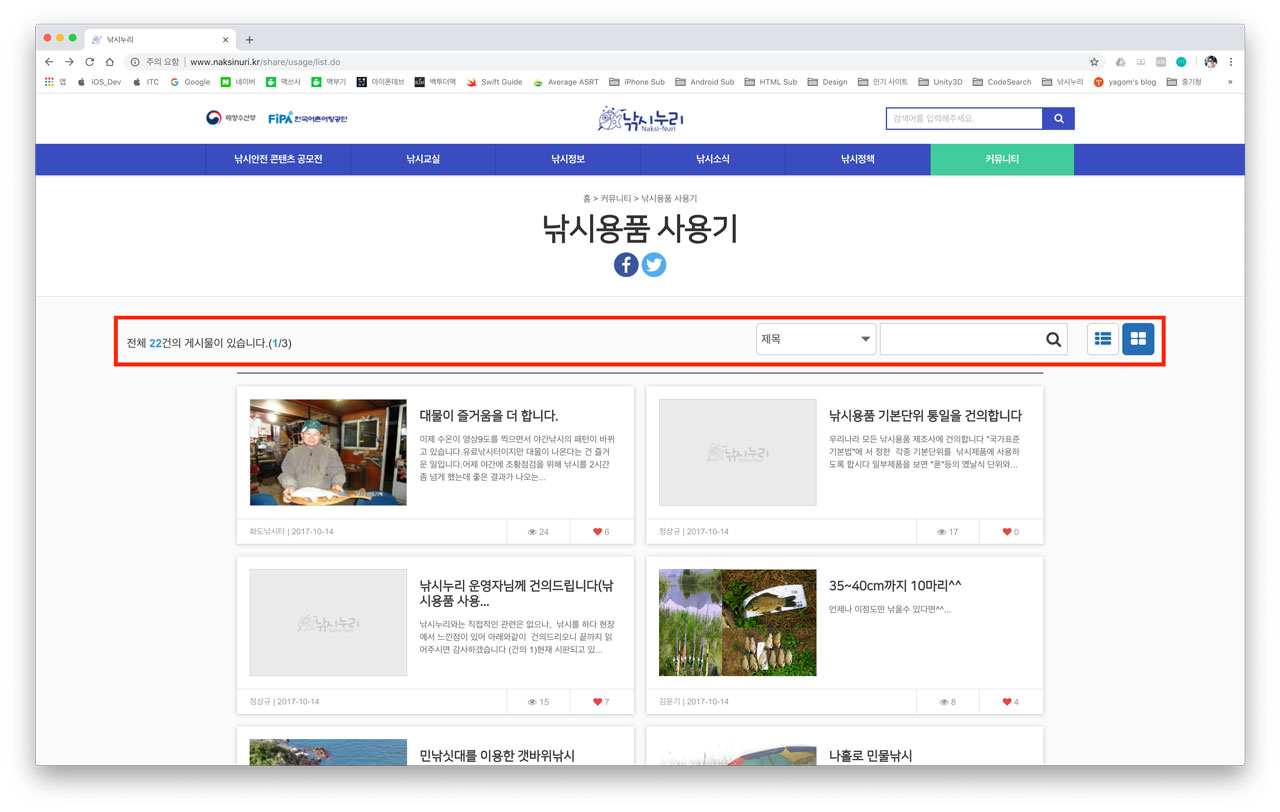Viewport: 1280px width, 812px height.
Task: Switch to list view layout
Action: (1102, 338)
